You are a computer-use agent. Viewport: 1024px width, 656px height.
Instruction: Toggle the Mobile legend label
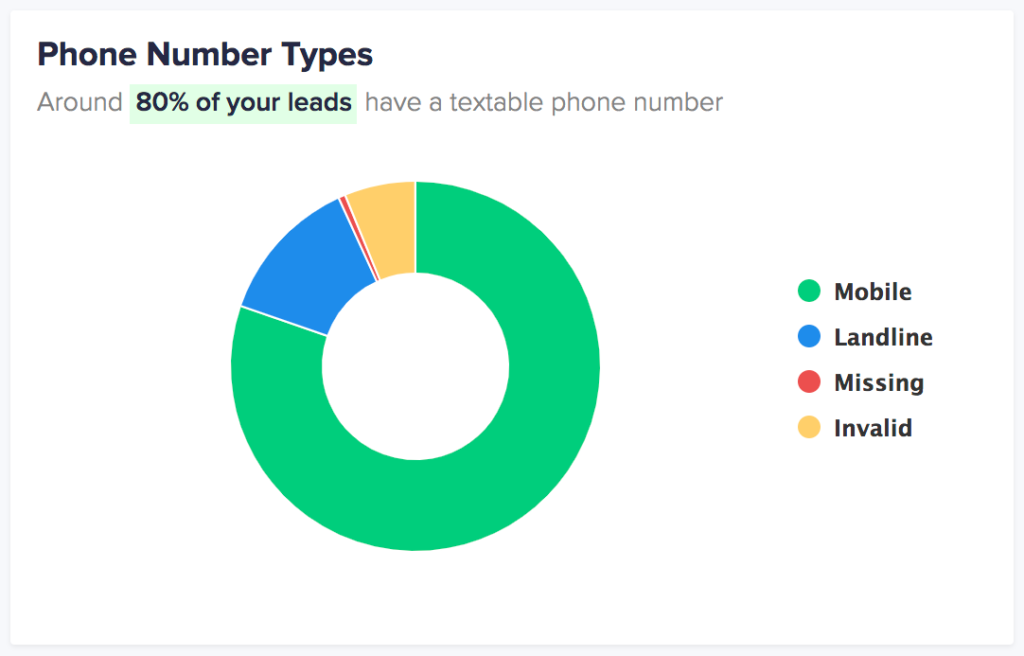click(x=872, y=291)
